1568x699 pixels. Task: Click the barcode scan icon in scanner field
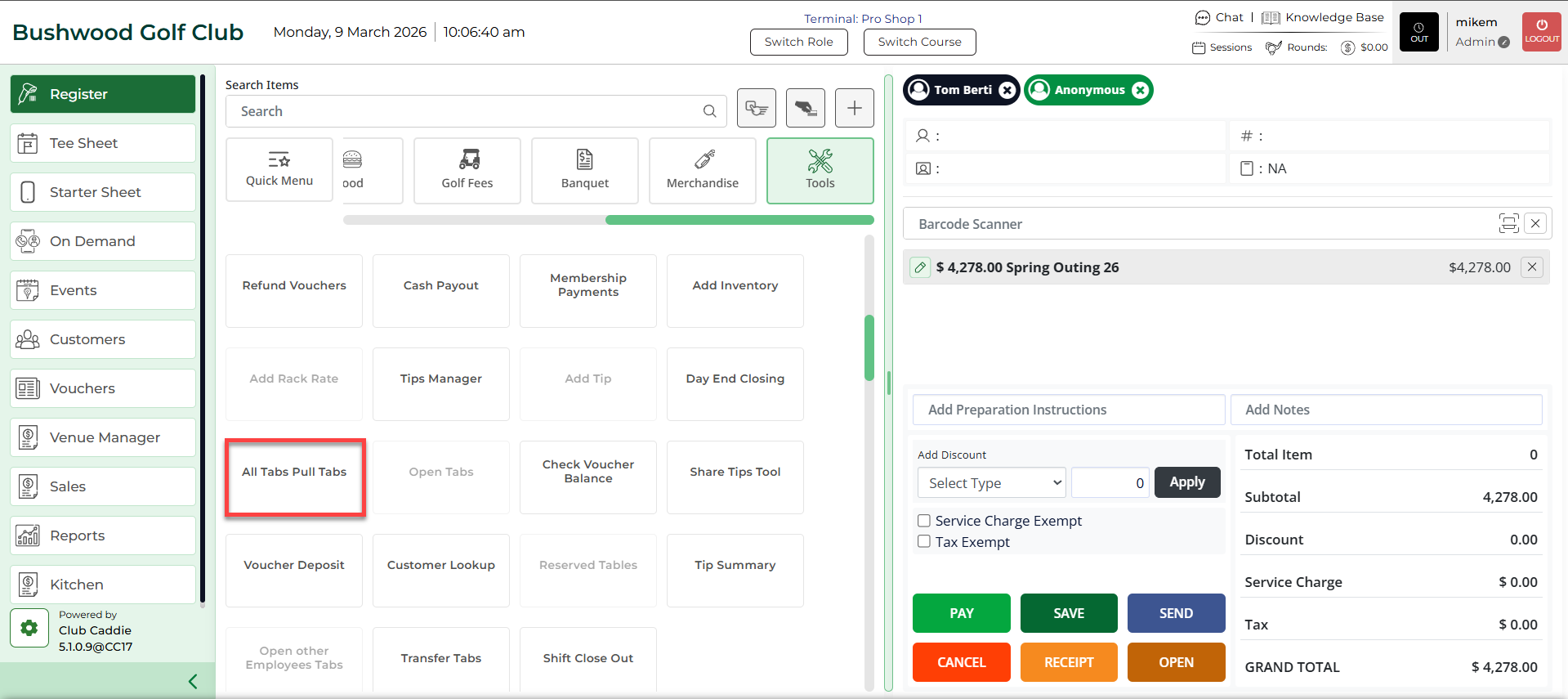(x=1508, y=223)
